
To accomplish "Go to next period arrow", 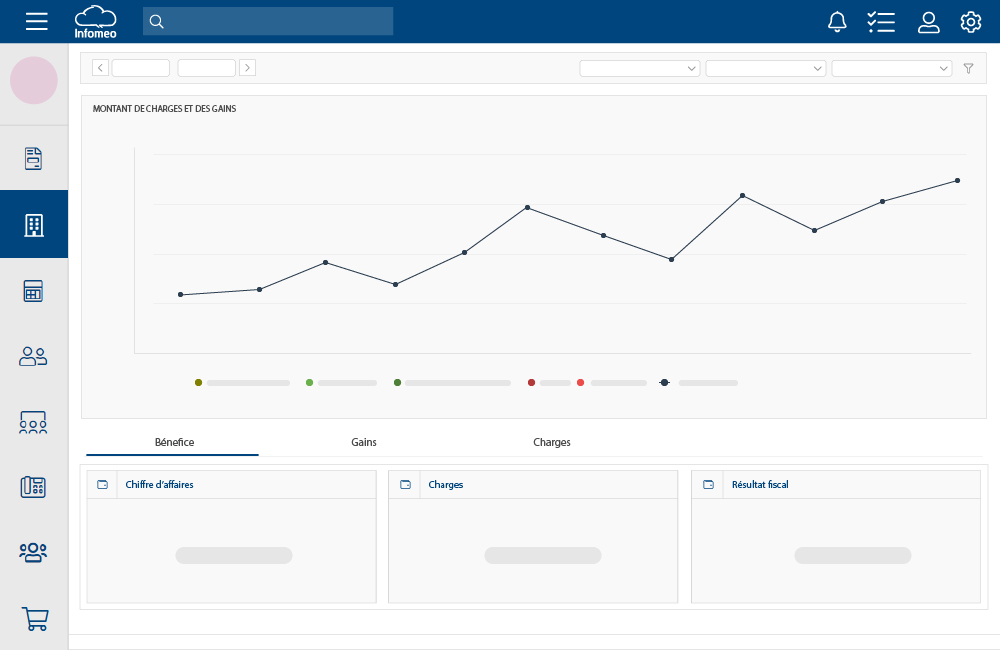I will coord(248,68).
